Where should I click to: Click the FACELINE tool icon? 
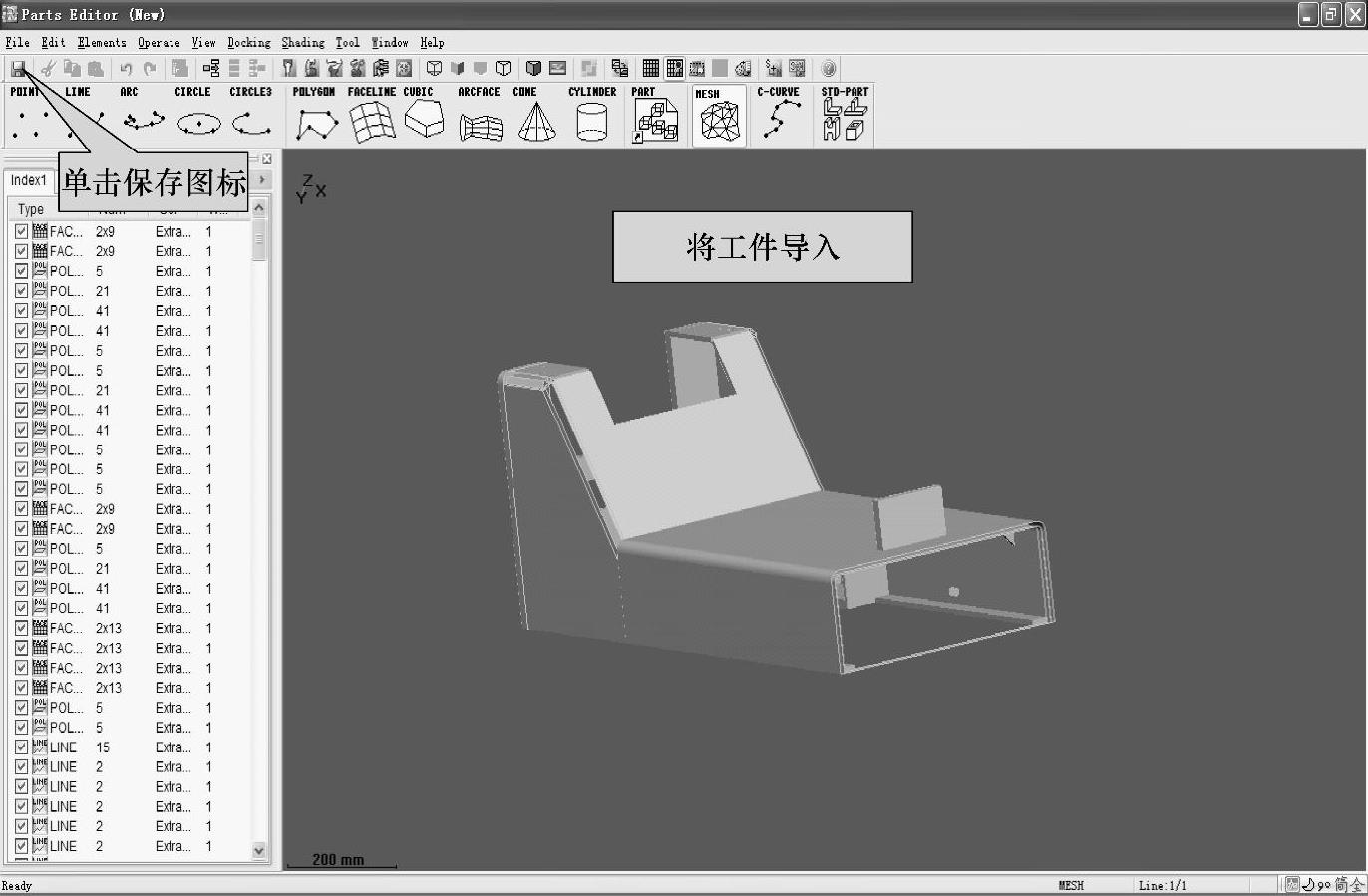click(x=371, y=117)
